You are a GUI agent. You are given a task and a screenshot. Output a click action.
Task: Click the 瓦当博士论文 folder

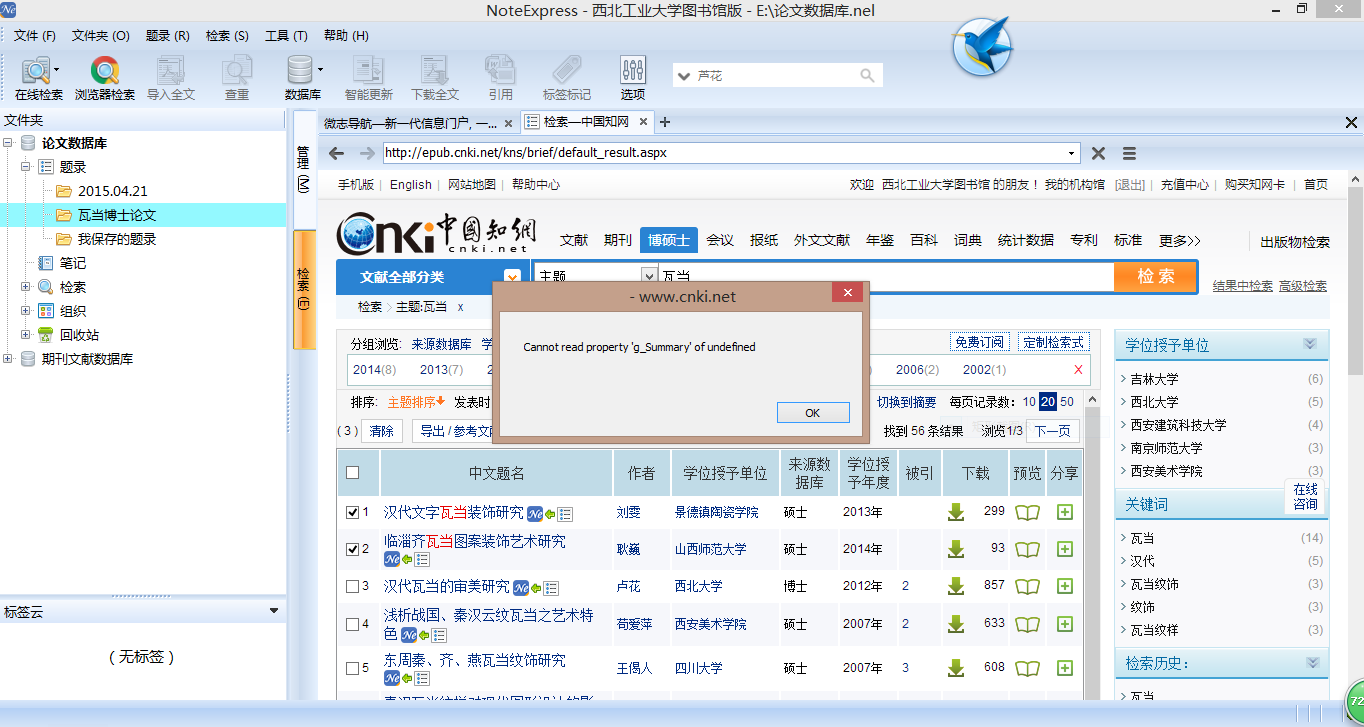(x=117, y=215)
